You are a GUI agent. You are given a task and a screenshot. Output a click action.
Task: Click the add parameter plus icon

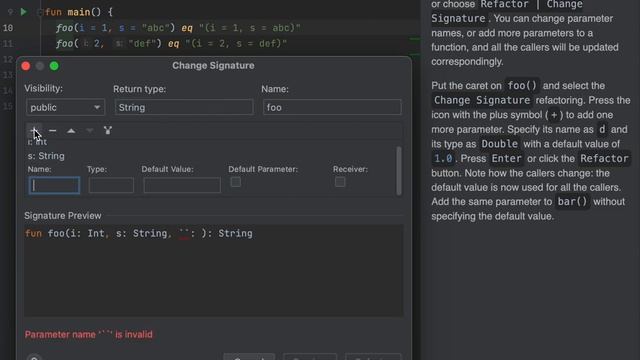coord(35,131)
